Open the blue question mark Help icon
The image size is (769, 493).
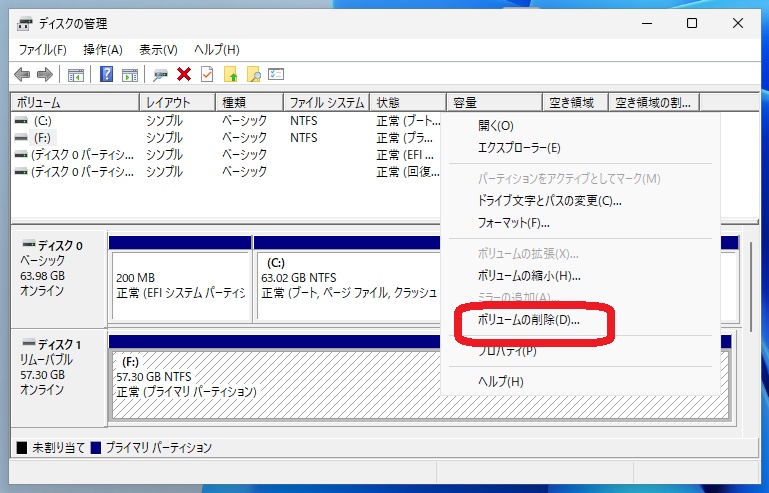point(106,75)
